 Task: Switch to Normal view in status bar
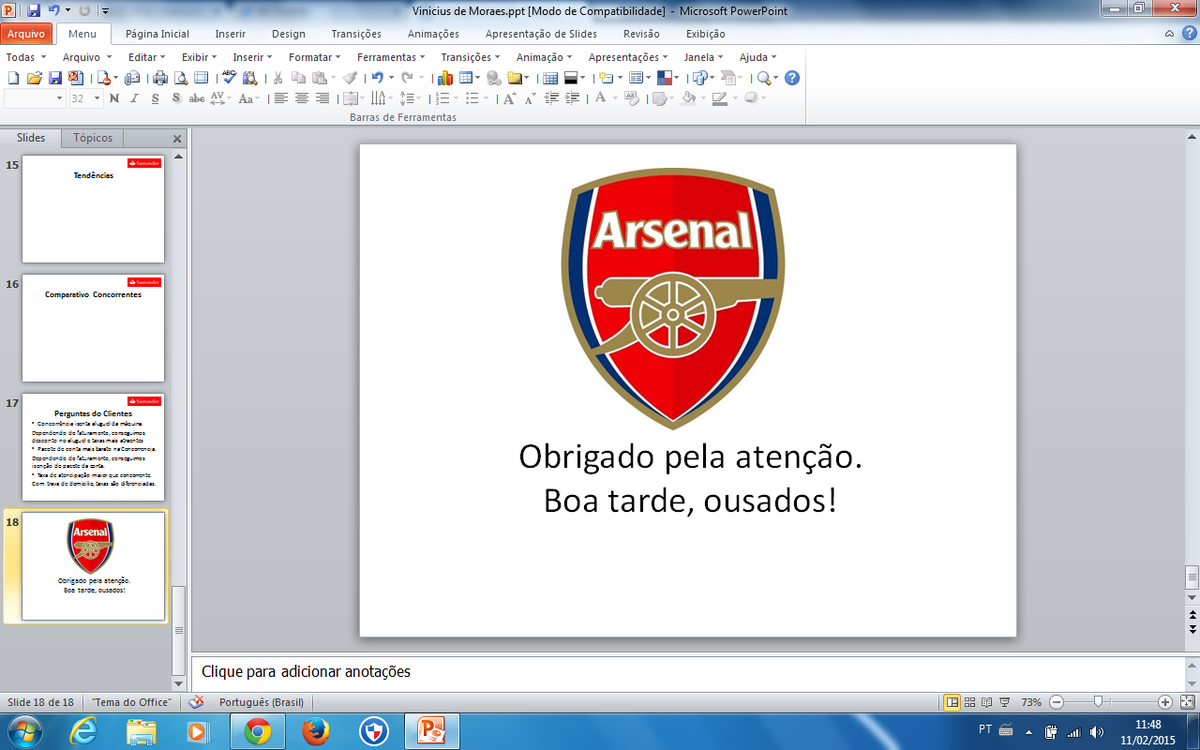coord(952,702)
